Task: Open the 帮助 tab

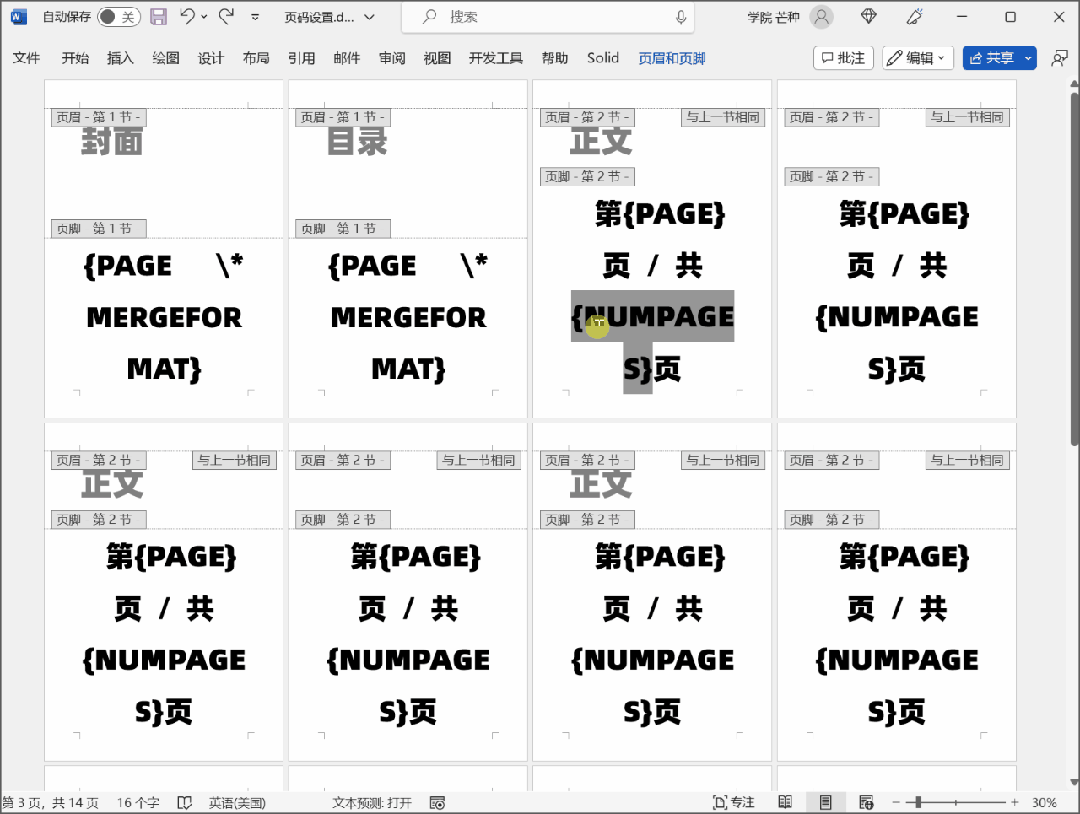Action: (554, 58)
